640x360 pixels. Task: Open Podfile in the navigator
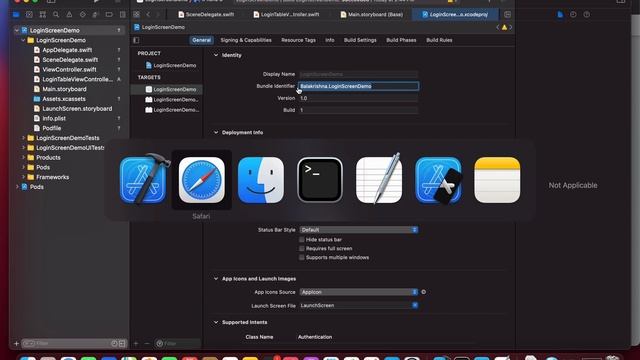pyautogui.click(x=51, y=128)
